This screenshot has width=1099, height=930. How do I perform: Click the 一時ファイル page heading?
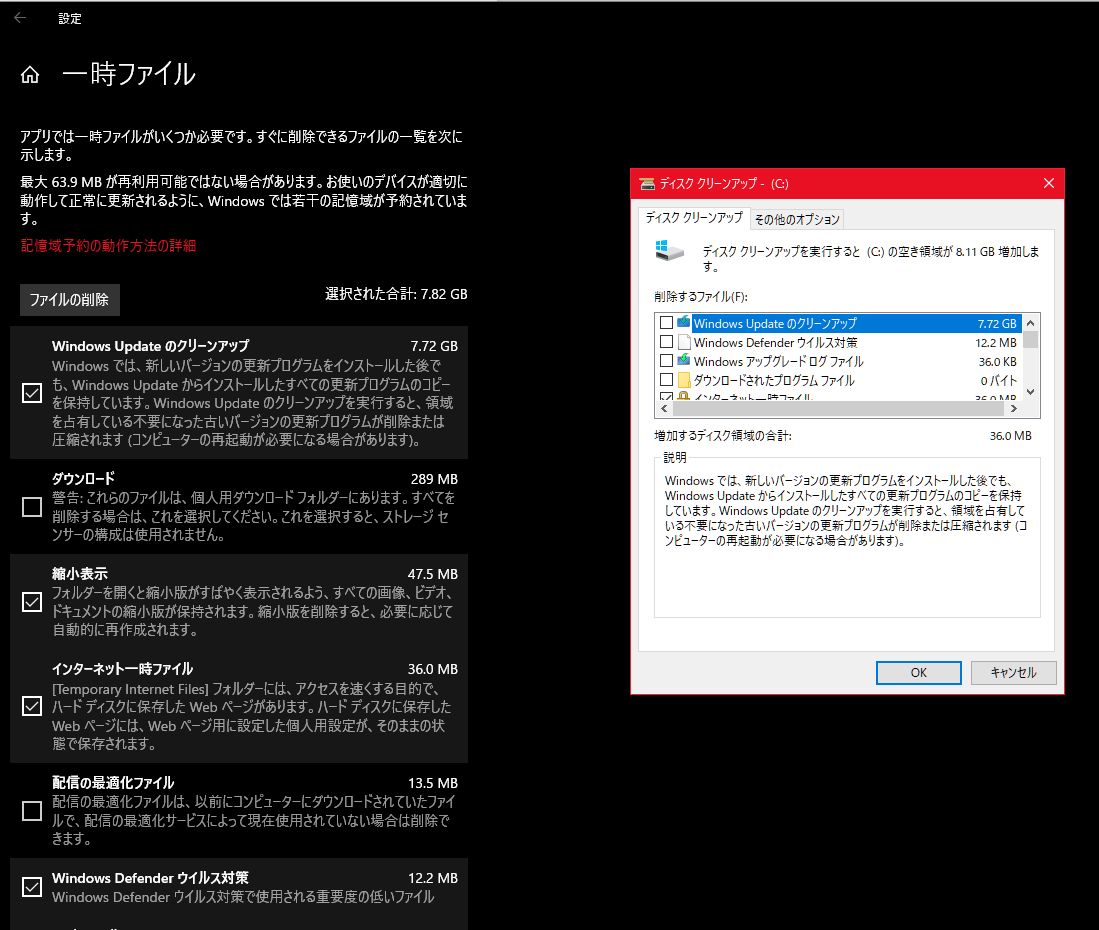[x=128, y=74]
